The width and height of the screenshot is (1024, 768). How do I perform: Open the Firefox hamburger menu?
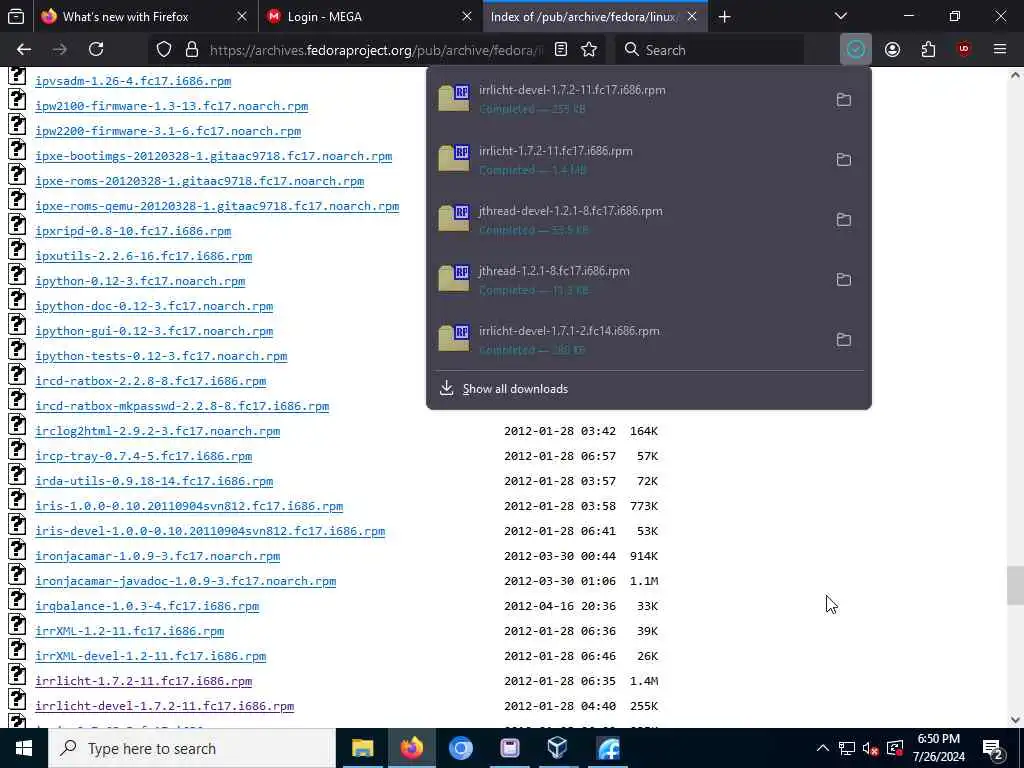point(999,50)
